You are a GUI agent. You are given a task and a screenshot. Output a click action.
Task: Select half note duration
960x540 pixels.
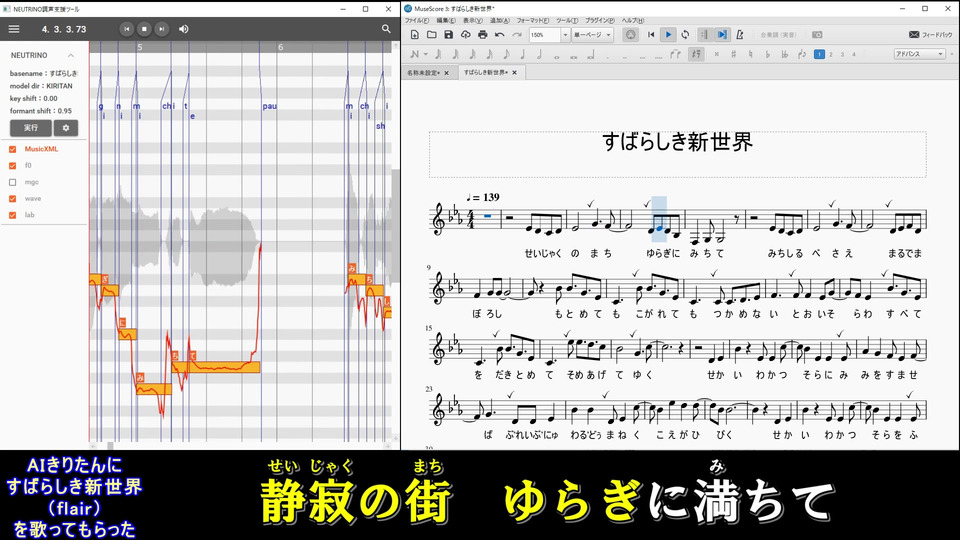point(539,54)
